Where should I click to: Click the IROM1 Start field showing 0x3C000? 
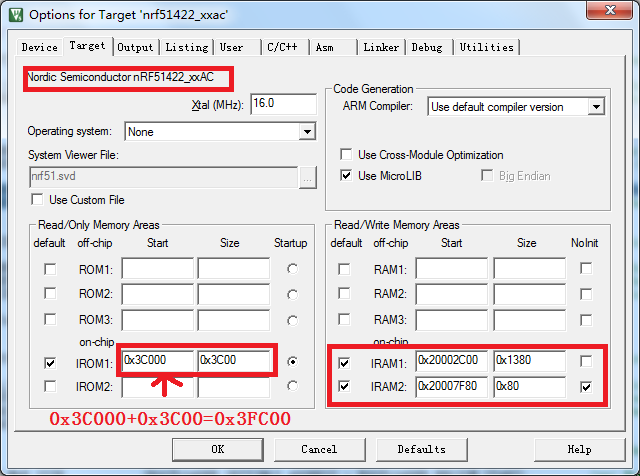click(158, 360)
